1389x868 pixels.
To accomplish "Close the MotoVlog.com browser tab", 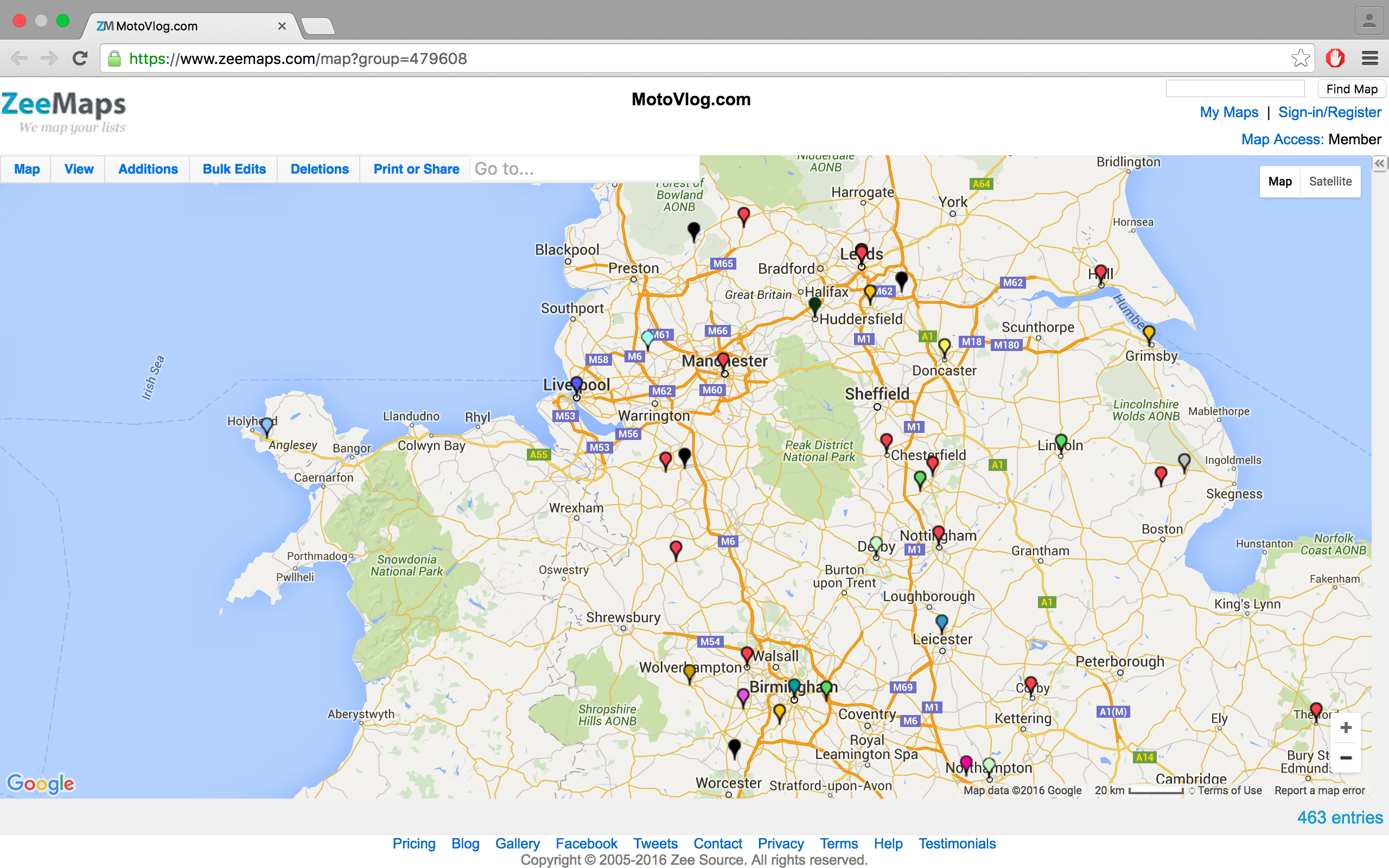I will (x=282, y=26).
